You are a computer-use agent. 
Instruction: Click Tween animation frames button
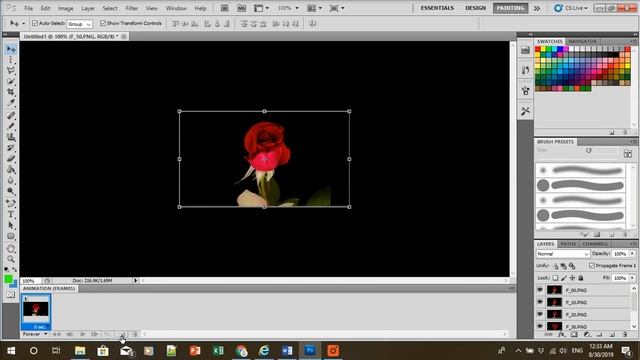pos(108,334)
